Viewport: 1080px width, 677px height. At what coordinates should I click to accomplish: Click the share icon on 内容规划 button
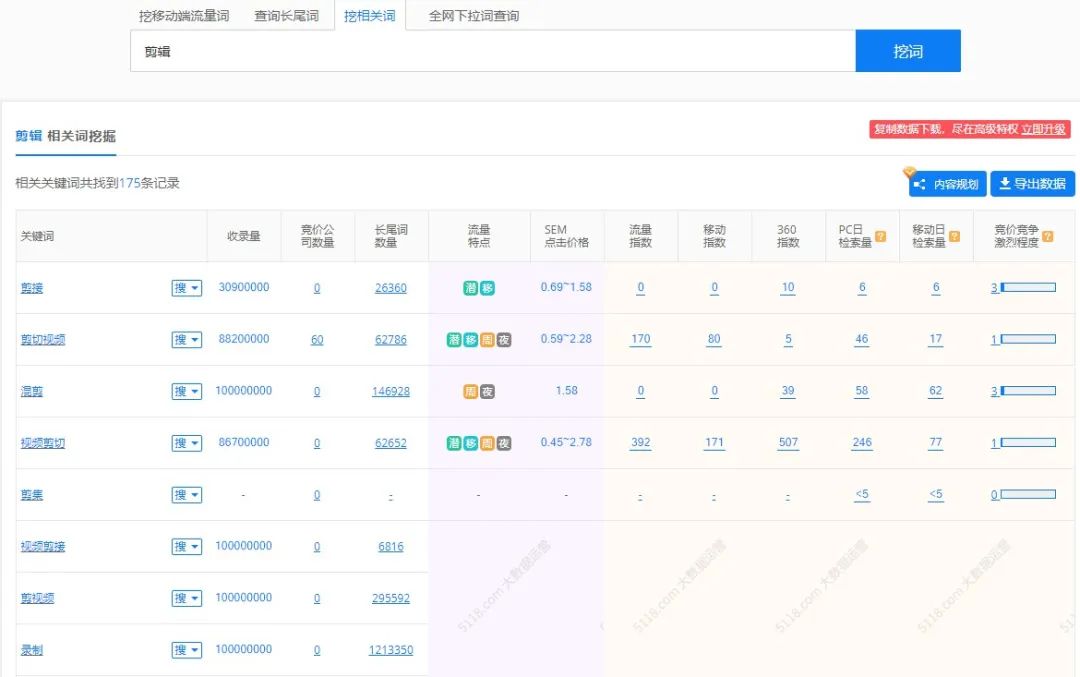(x=919, y=183)
